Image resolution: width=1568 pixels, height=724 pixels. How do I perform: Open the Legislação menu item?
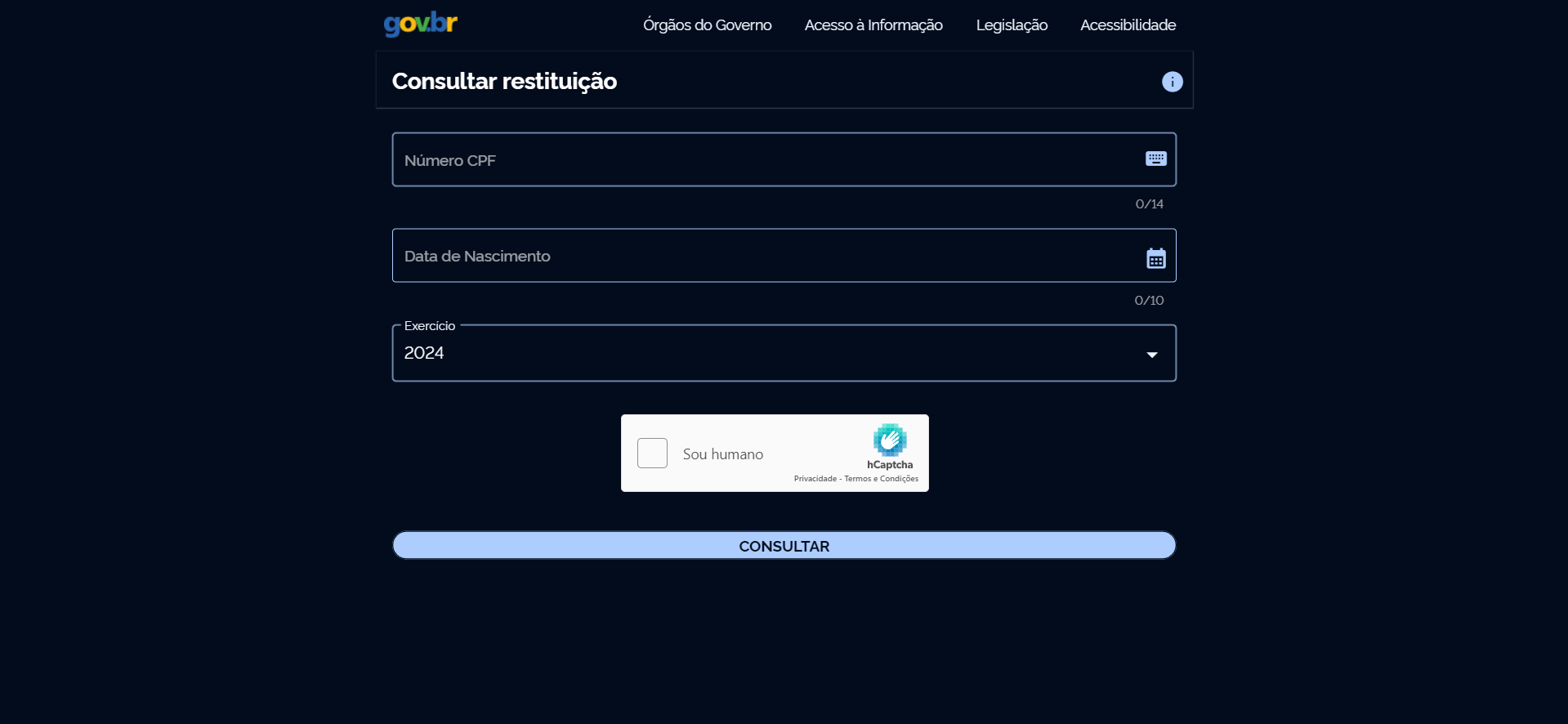tap(1011, 25)
